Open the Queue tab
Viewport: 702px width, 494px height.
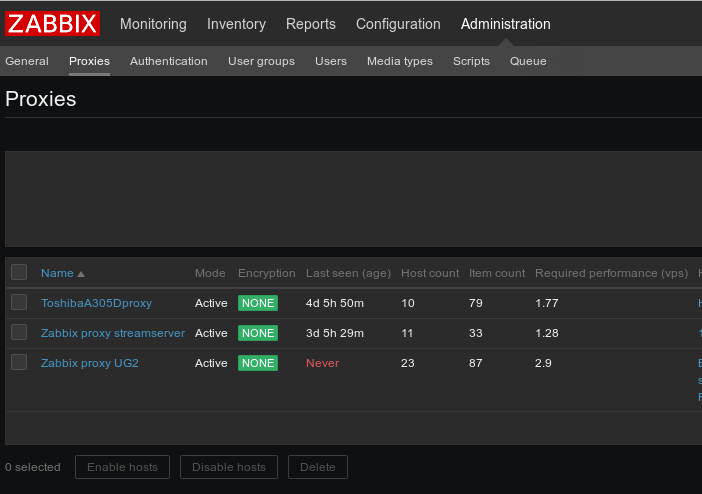[x=528, y=61]
